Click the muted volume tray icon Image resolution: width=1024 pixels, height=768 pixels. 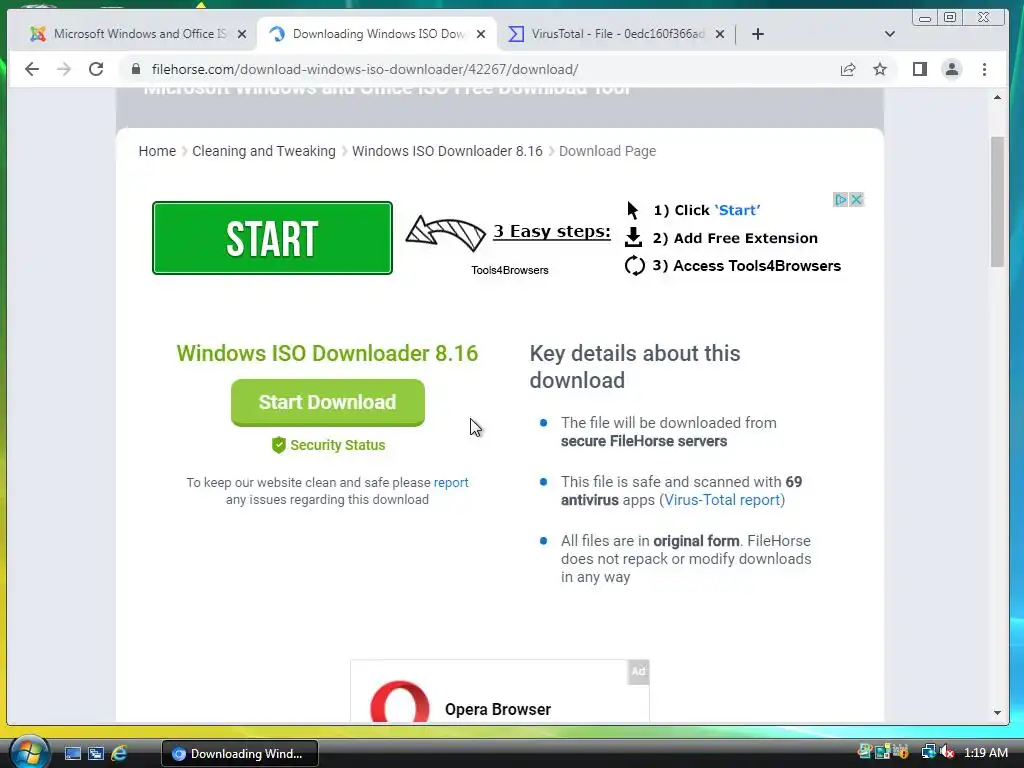(x=947, y=752)
